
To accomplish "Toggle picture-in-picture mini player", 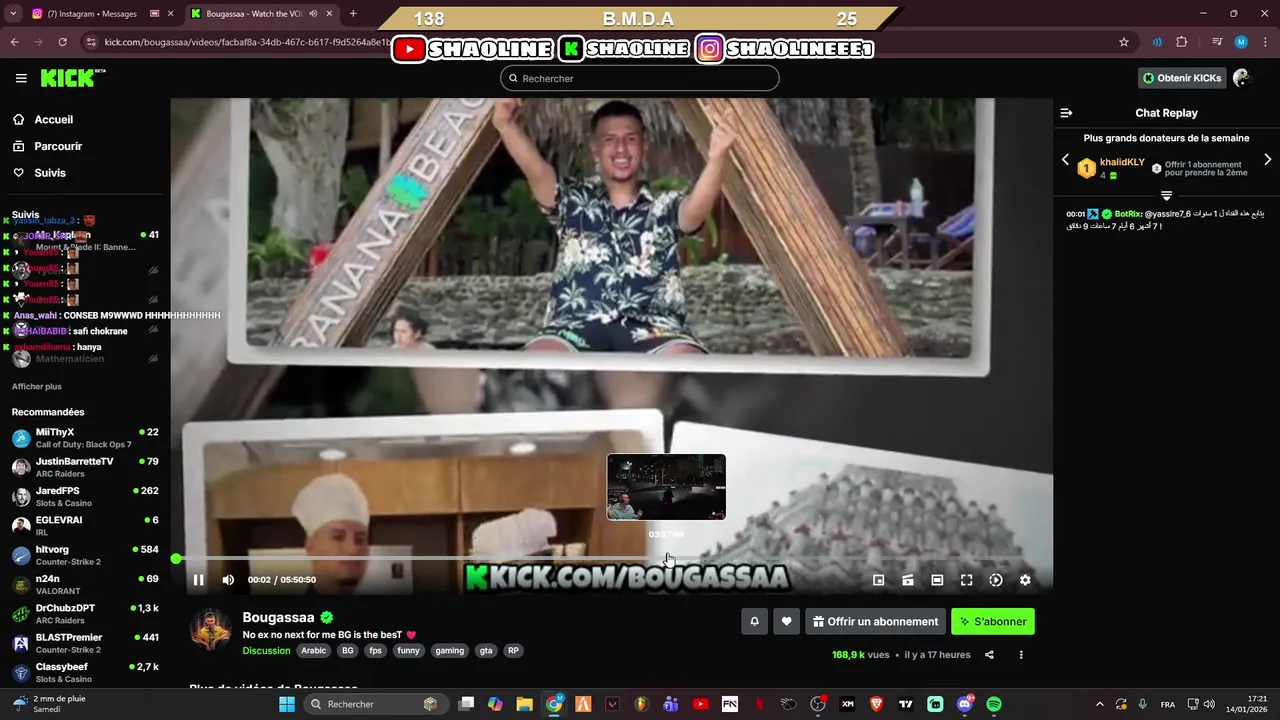I will pos(879,580).
